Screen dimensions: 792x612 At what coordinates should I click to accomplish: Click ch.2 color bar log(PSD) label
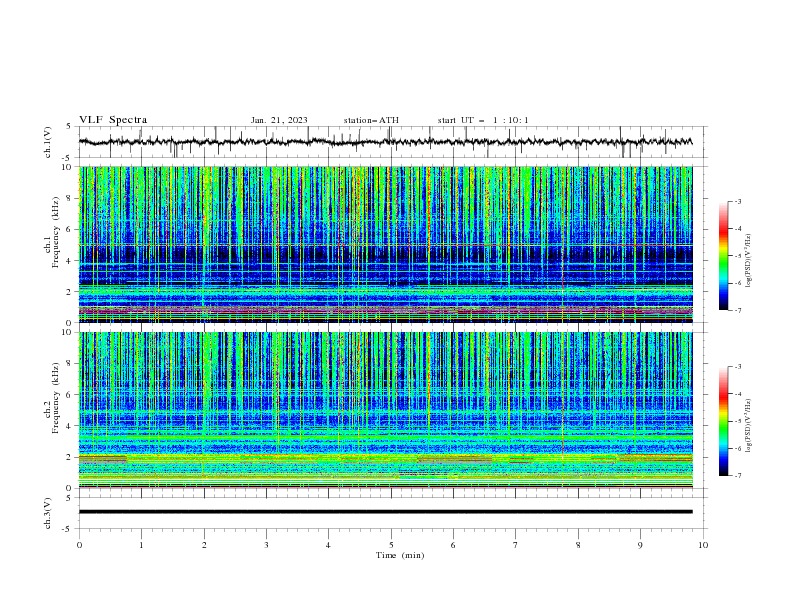(748, 426)
